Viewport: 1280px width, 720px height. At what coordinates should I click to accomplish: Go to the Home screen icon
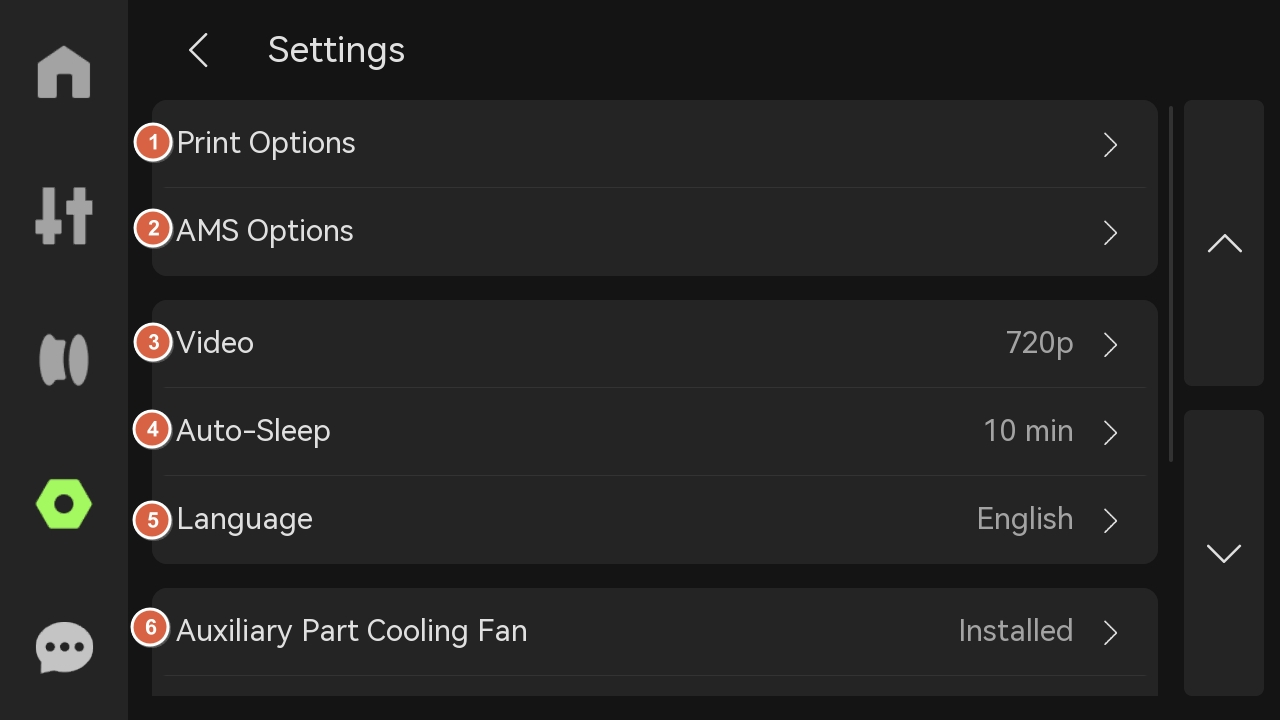pyautogui.click(x=64, y=73)
